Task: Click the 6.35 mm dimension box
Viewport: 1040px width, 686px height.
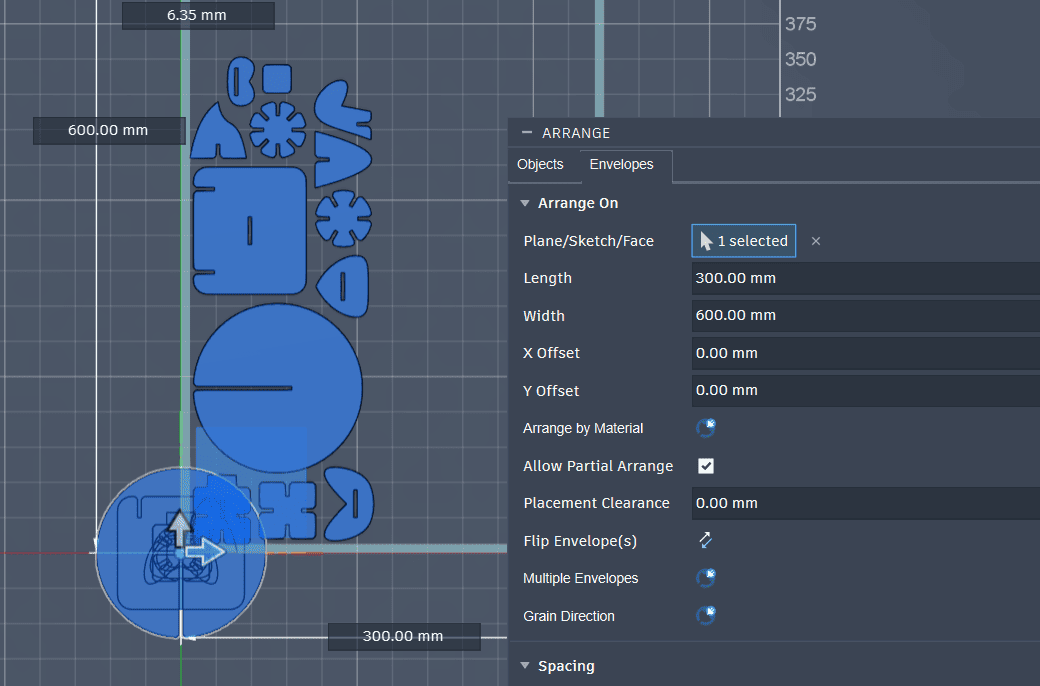Action: coord(197,15)
